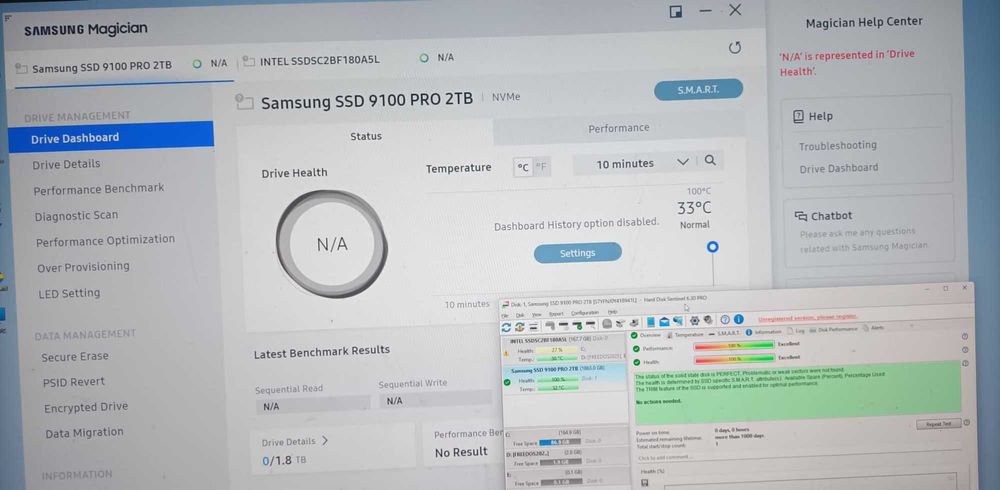Click help icon next to Repeat Test
This screenshot has height=490, width=1000.
click(x=967, y=422)
